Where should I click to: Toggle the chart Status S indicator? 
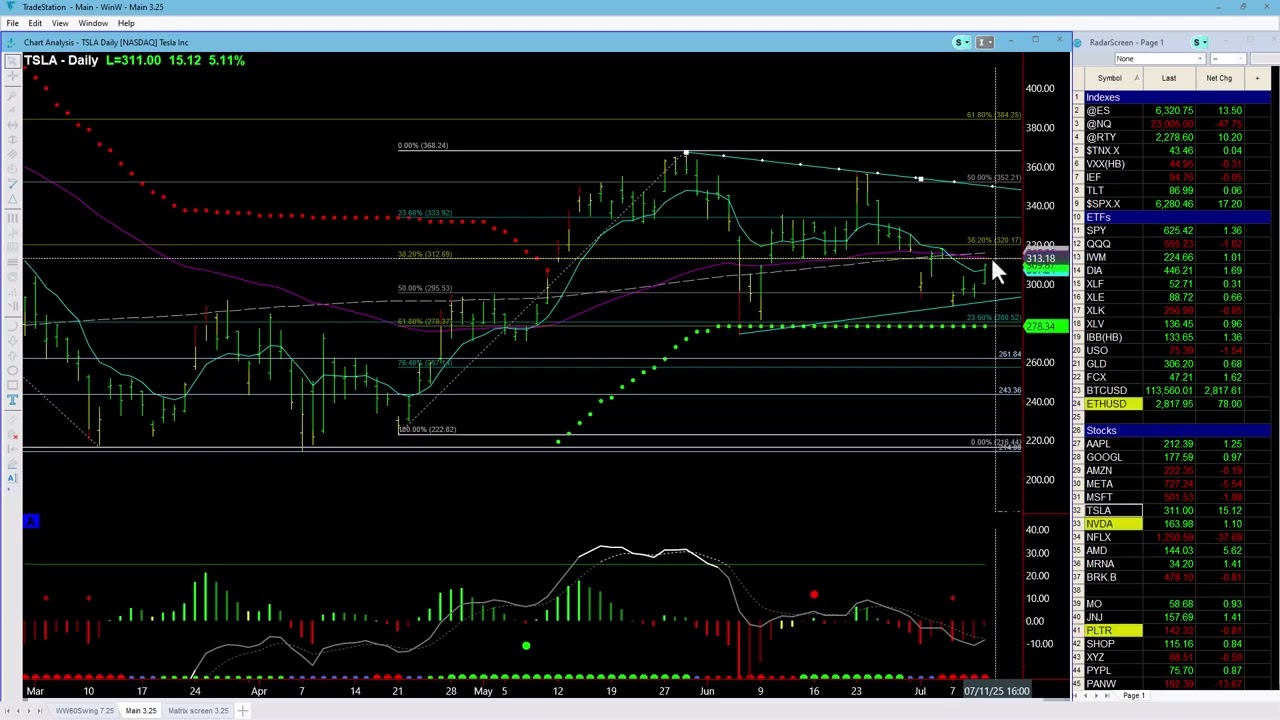pos(958,42)
